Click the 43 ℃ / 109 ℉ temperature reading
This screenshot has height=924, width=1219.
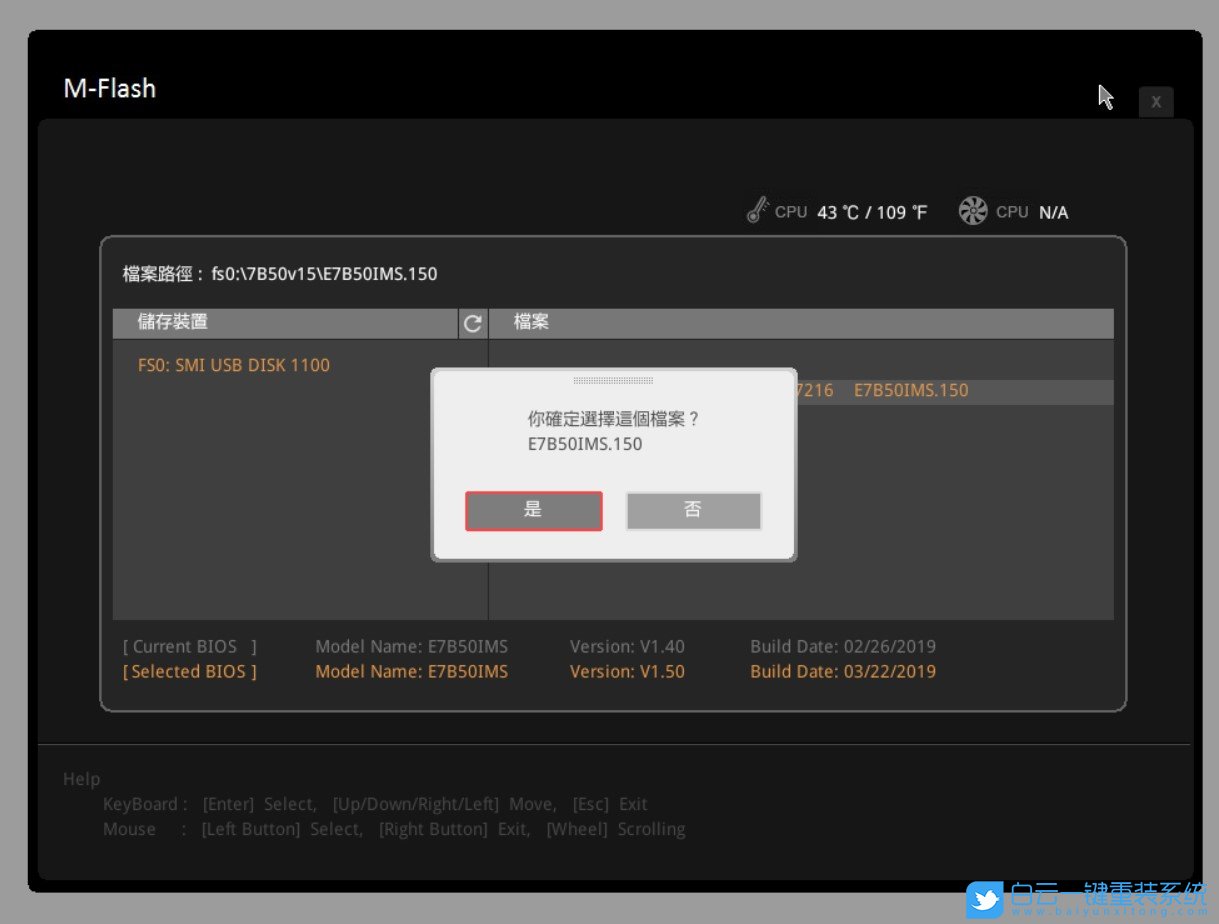(871, 212)
